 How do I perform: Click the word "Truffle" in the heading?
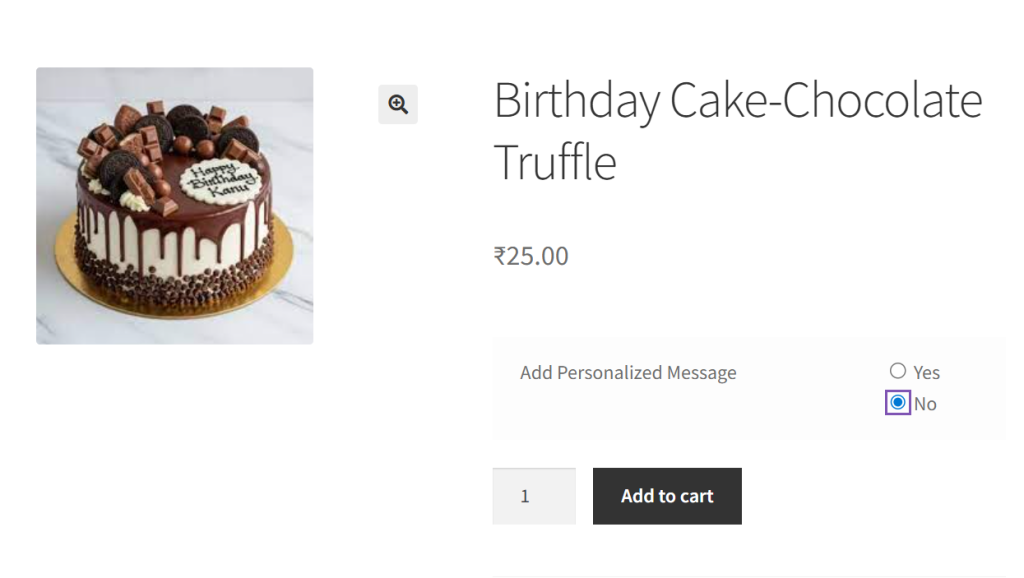pos(555,163)
